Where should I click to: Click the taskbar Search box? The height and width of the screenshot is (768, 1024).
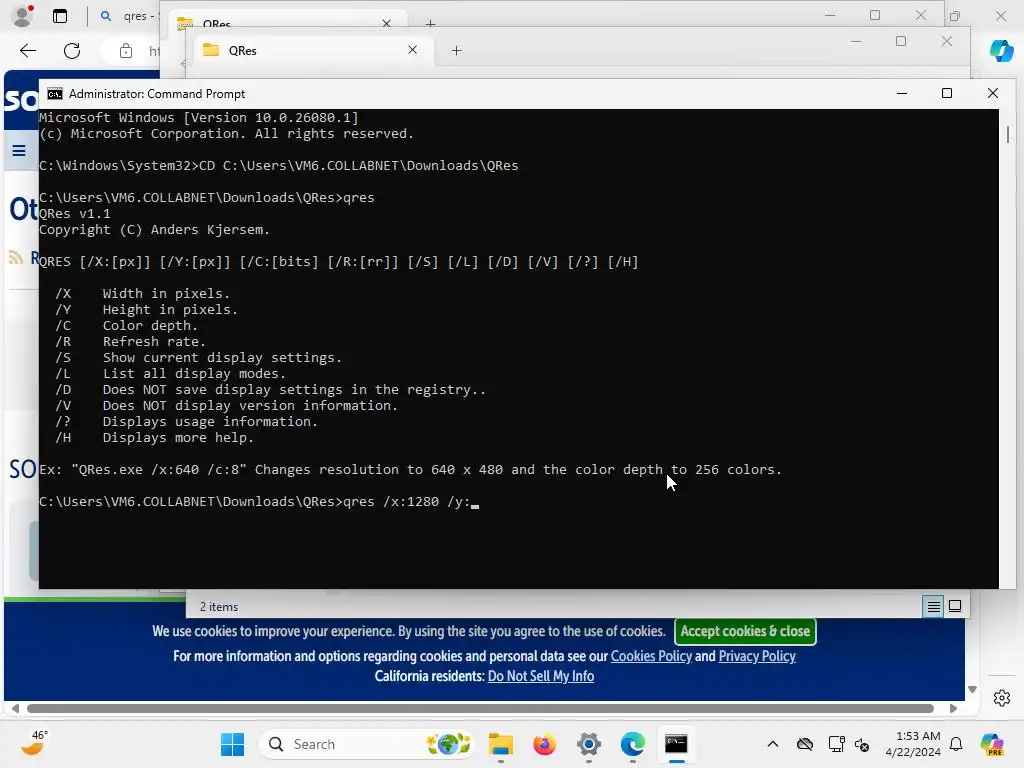tap(367, 744)
